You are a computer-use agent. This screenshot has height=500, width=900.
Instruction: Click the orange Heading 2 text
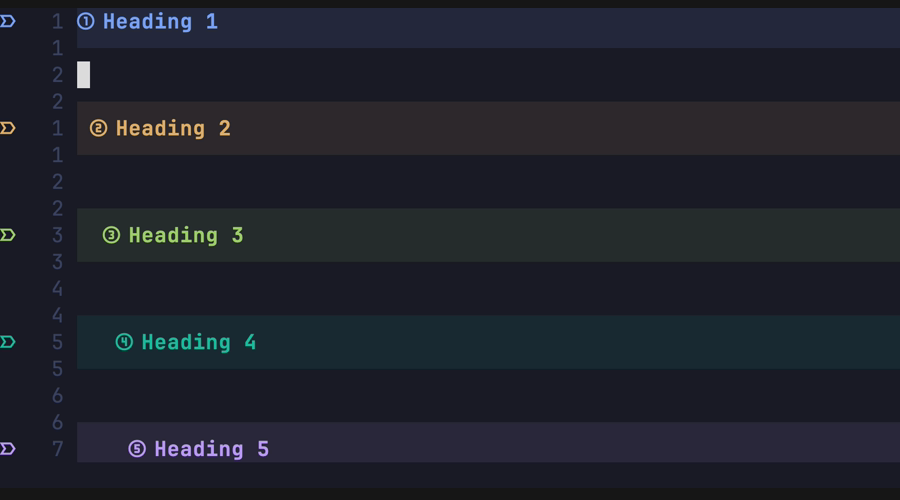coord(173,128)
